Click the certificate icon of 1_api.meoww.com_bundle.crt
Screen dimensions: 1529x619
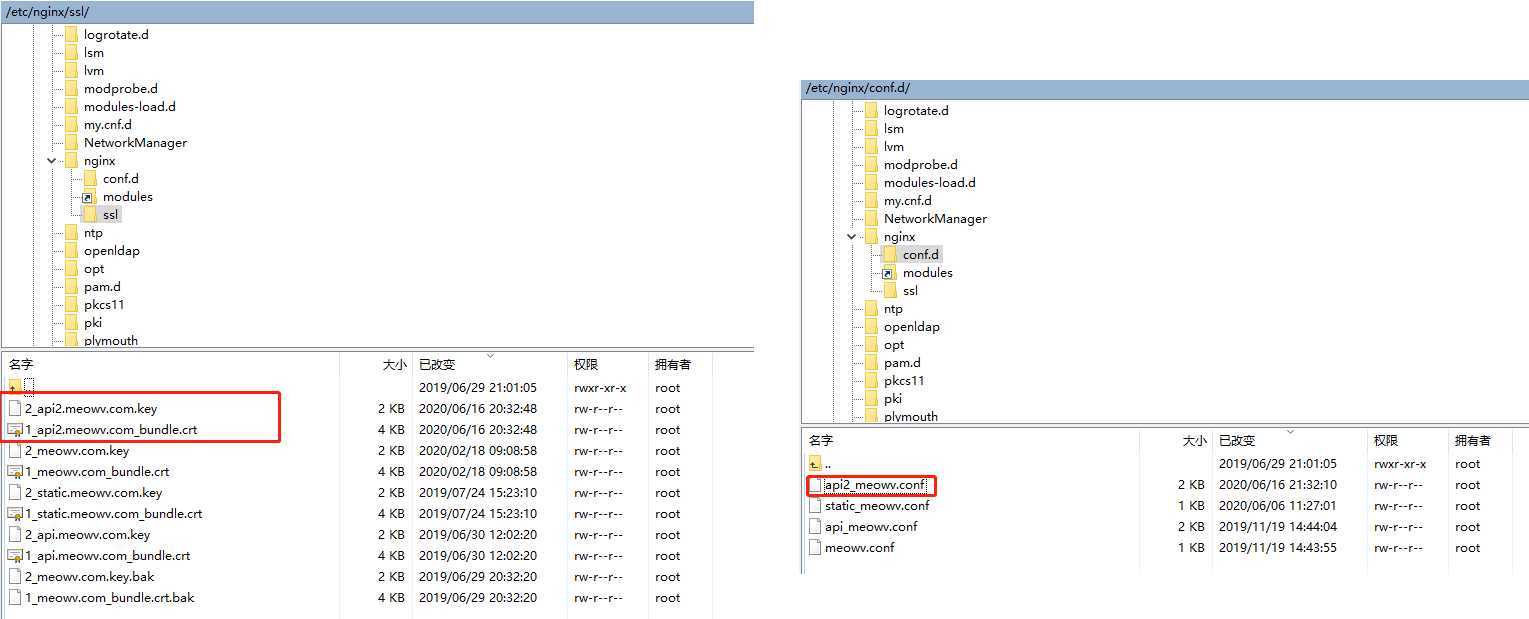click(14, 556)
